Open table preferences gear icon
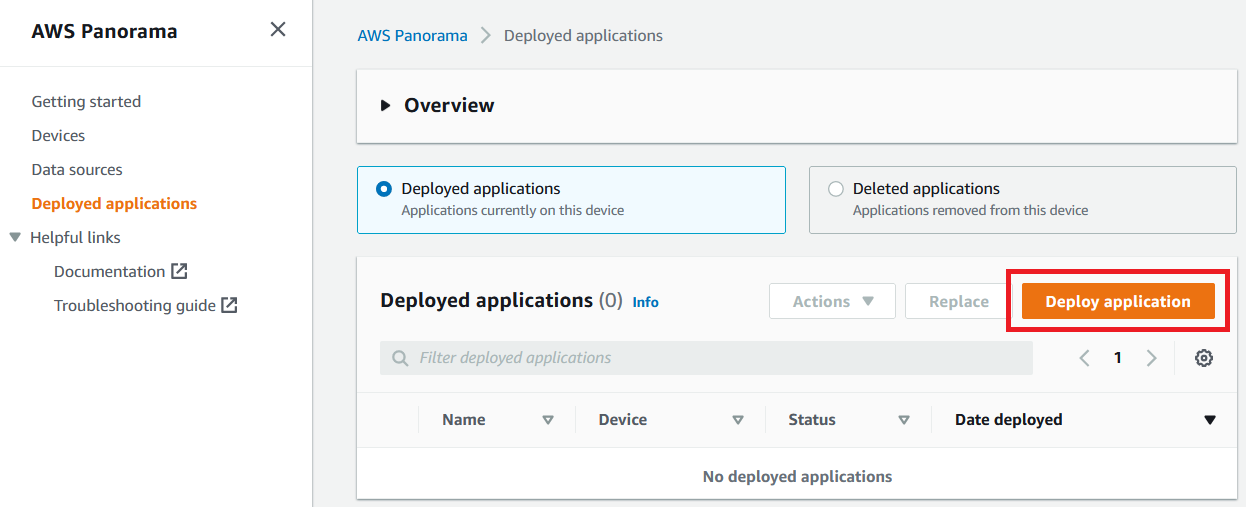The height and width of the screenshot is (507, 1246). tap(1204, 358)
